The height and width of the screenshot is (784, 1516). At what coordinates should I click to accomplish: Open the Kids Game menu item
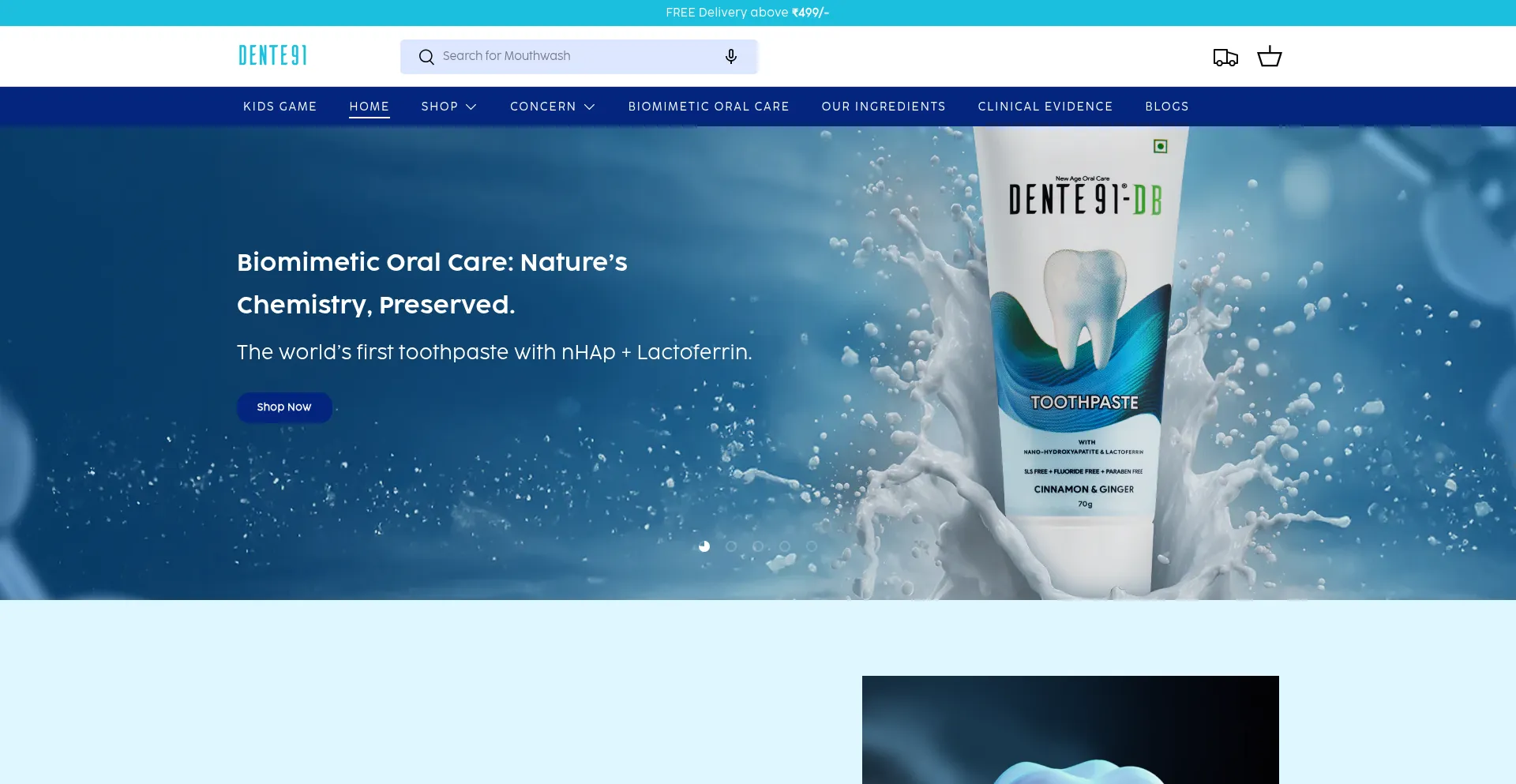tap(280, 107)
